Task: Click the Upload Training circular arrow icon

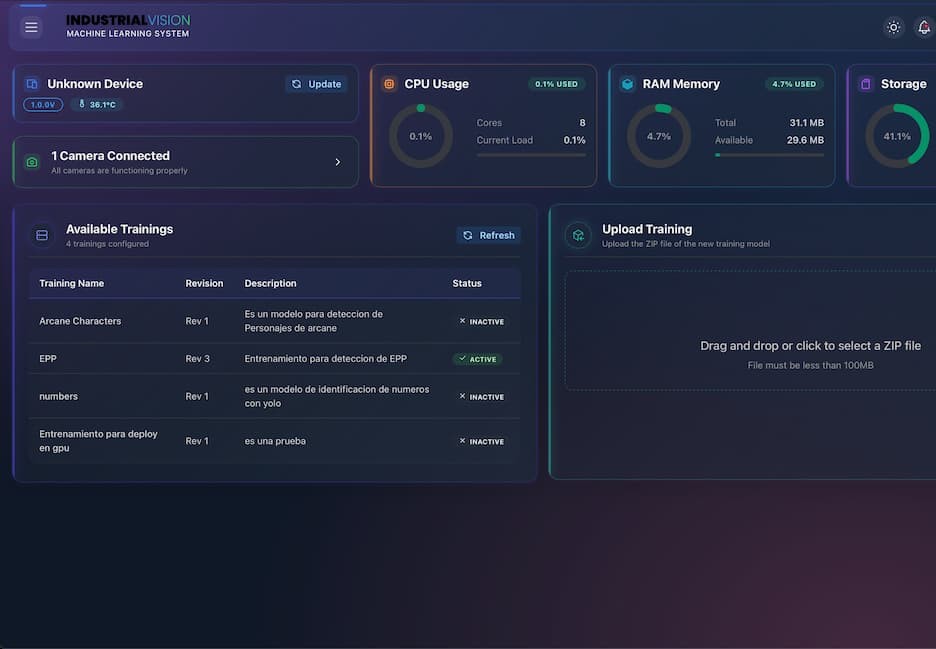Action: point(577,235)
